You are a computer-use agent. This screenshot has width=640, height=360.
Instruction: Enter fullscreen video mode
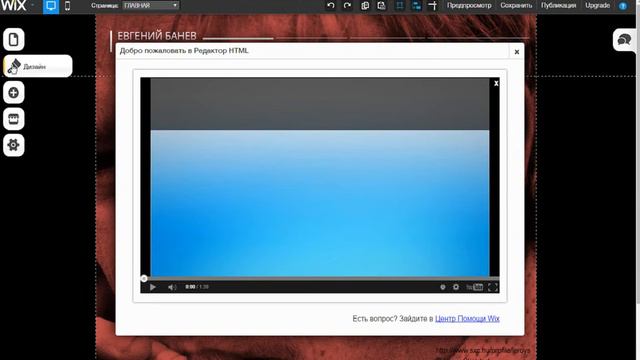click(x=493, y=287)
